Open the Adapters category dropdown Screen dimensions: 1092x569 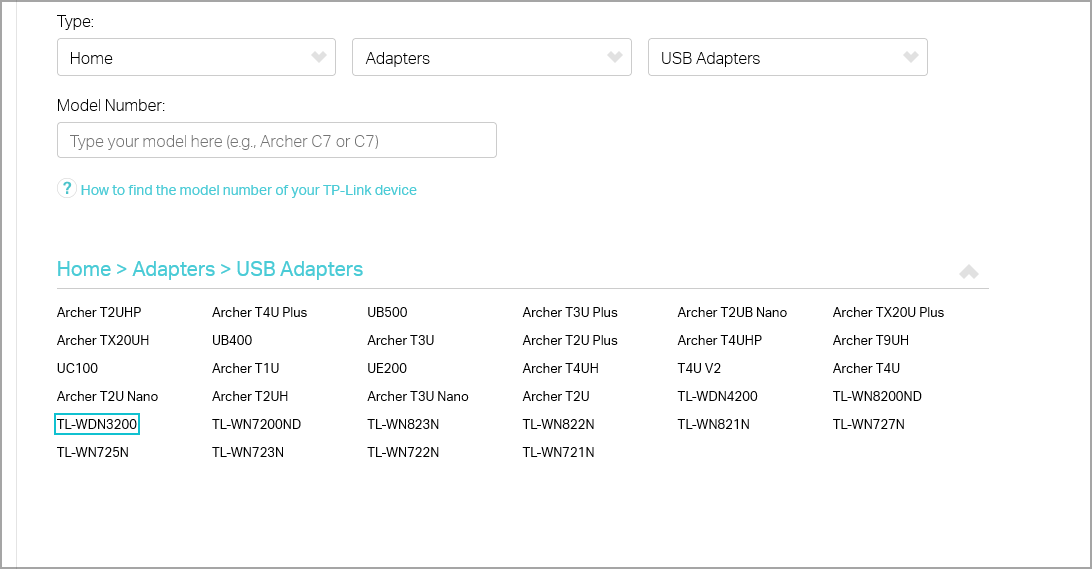coord(492,57)
